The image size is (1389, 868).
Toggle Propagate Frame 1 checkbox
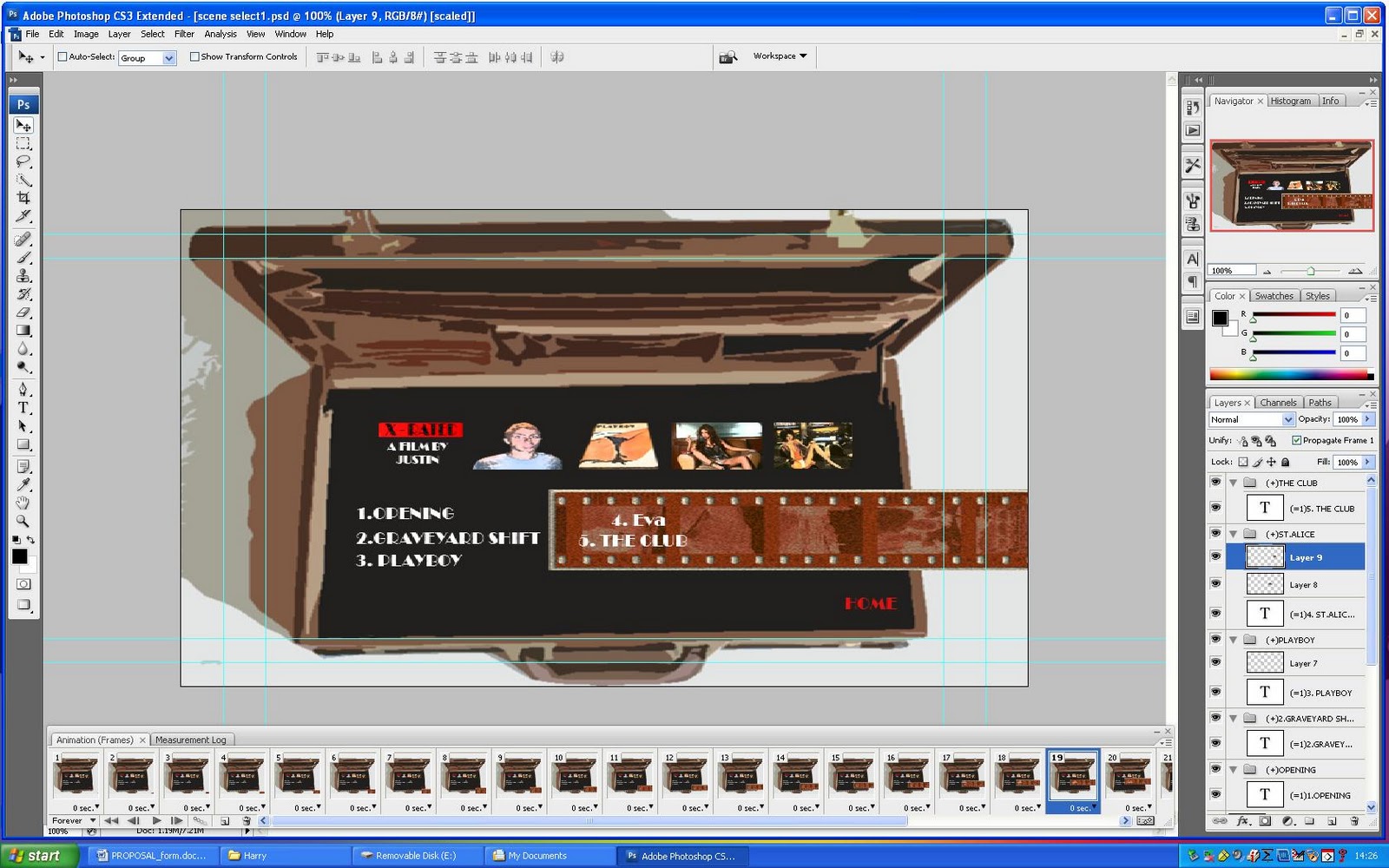click(1297, 440)
